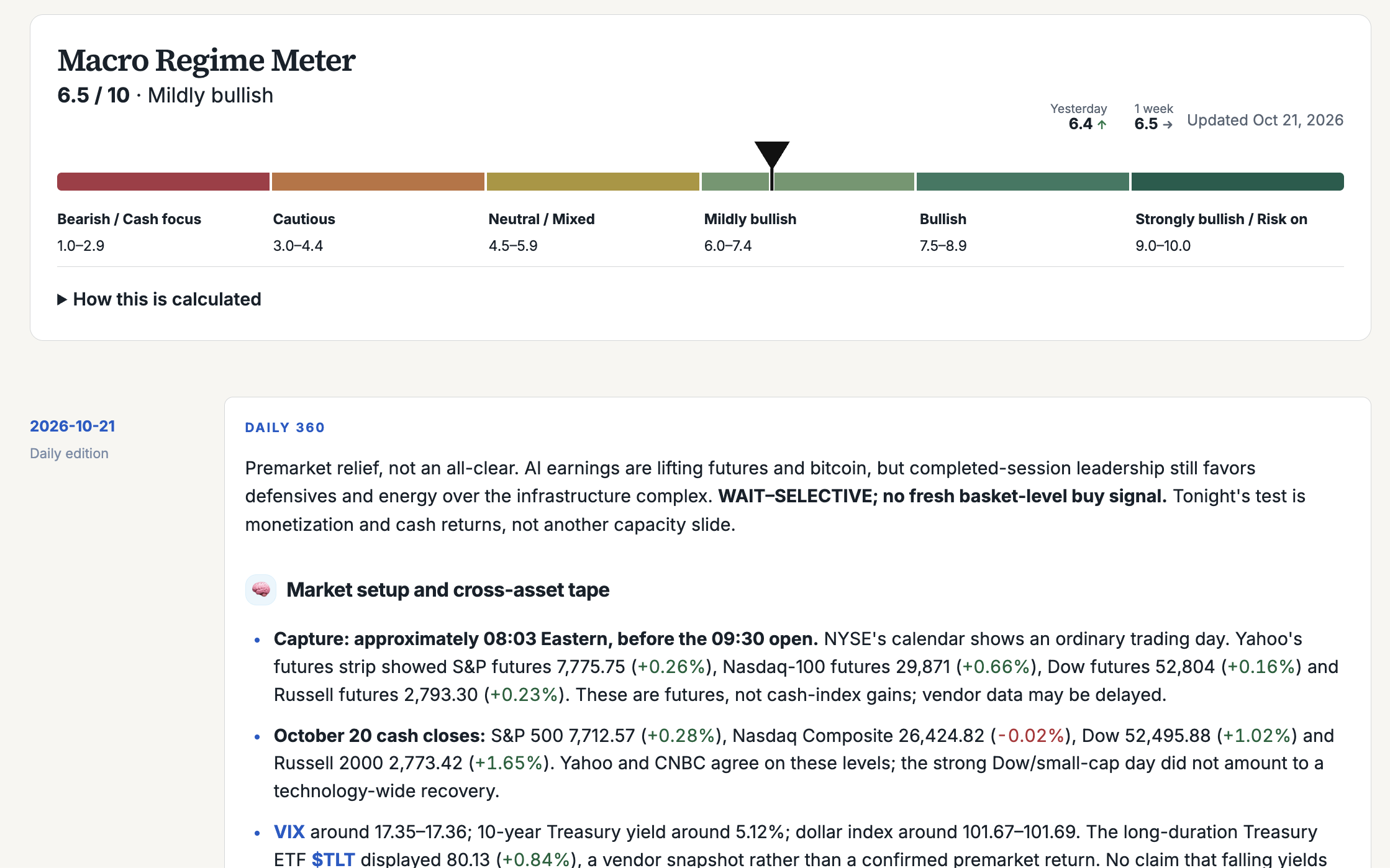Click the 6.5 / 10 score text
This screenshot has height=868, width=1390.
93,95
